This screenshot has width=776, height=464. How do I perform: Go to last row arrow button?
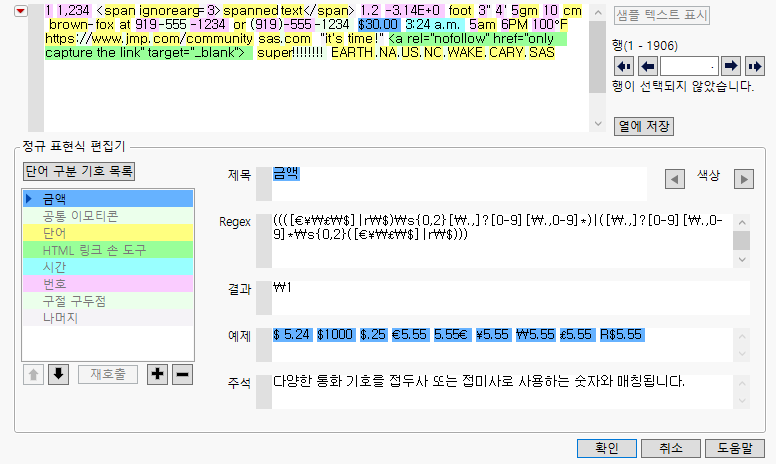(x=754, y=66)
